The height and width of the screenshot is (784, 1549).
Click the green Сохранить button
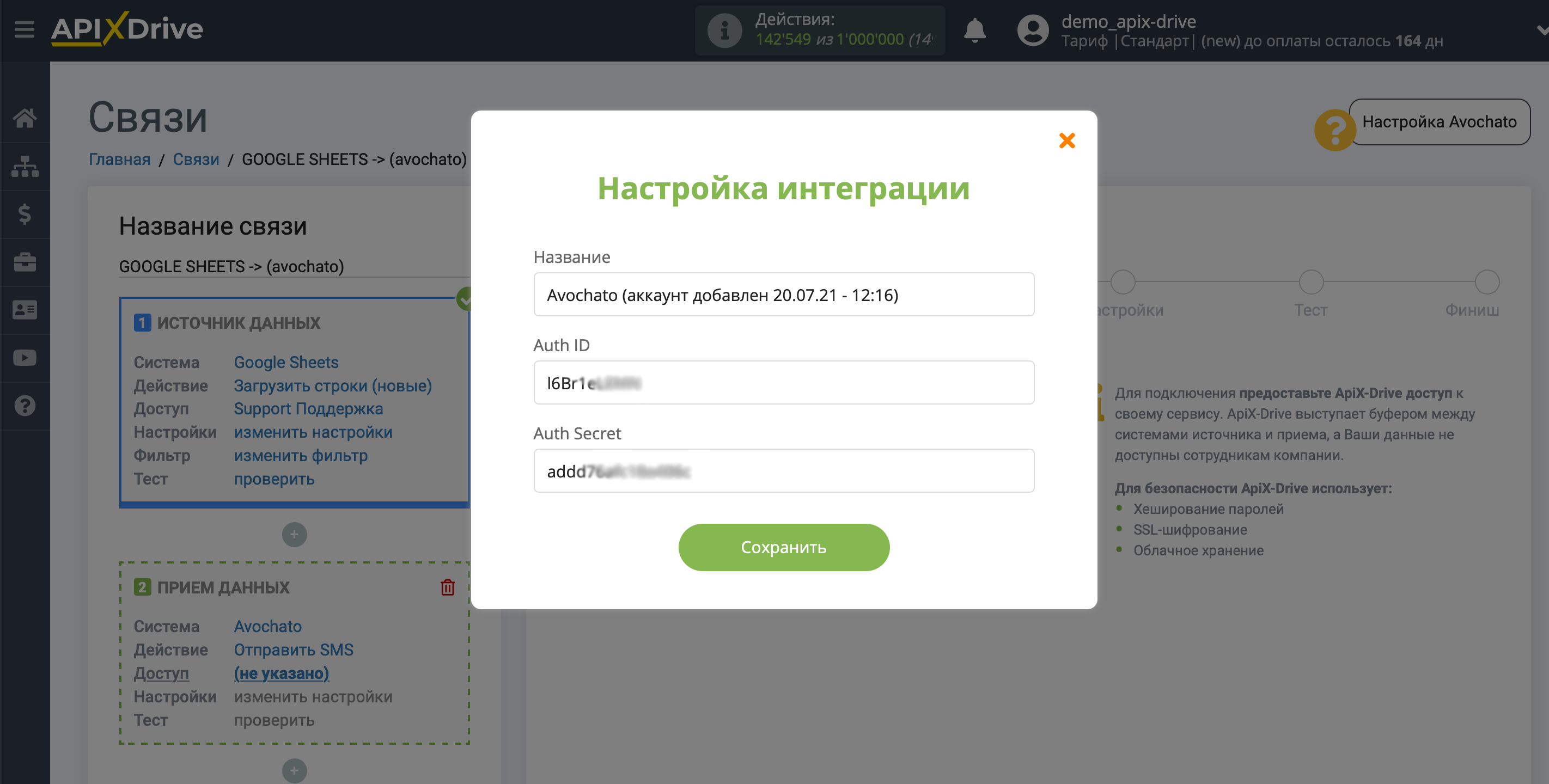(784, 547)
